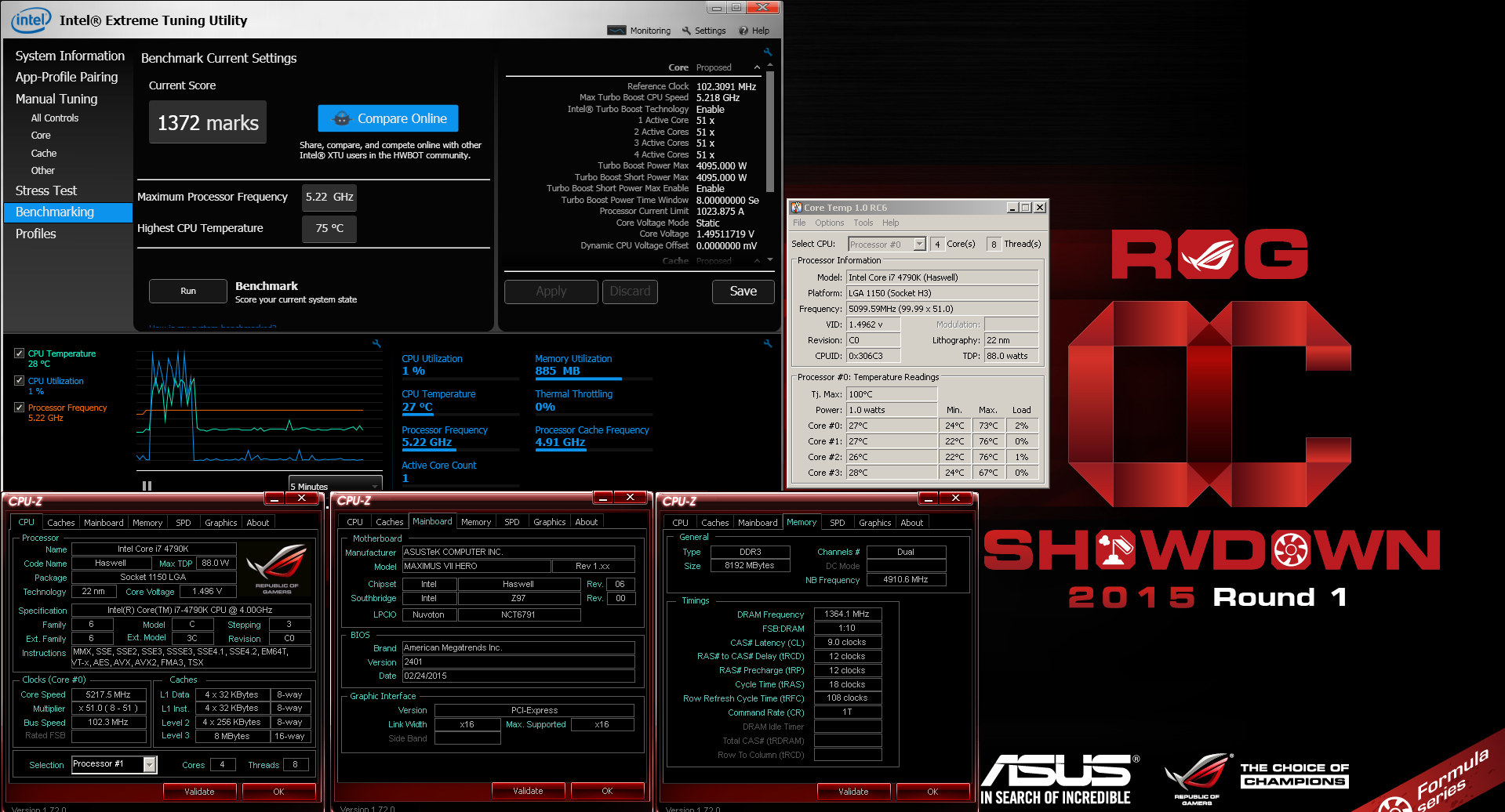Pause the monitoring graph

pyautogui.click(x=147, y=486)
